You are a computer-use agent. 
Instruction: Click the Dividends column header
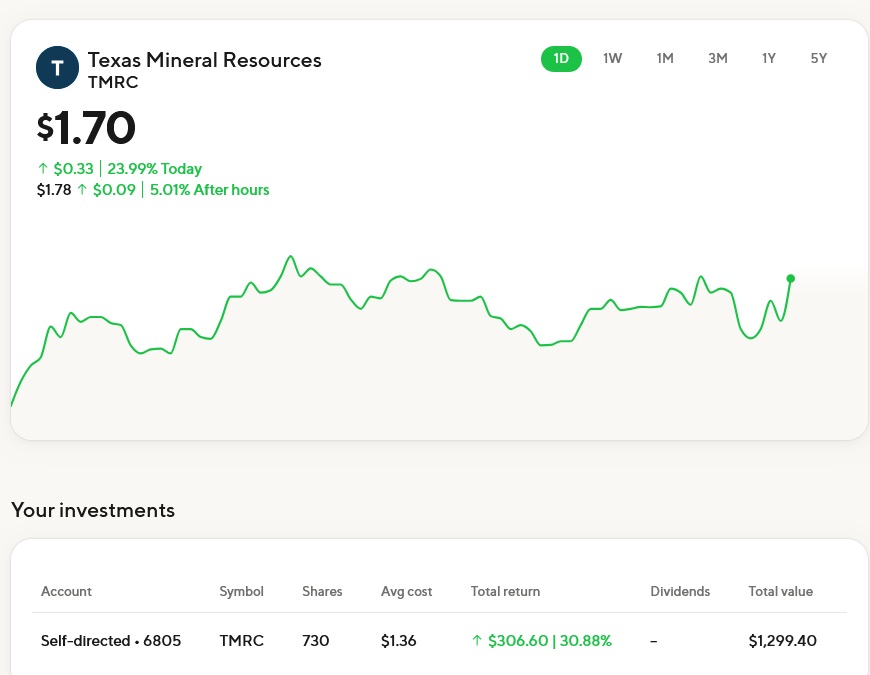pyautogui.click(x=679, y=591)
